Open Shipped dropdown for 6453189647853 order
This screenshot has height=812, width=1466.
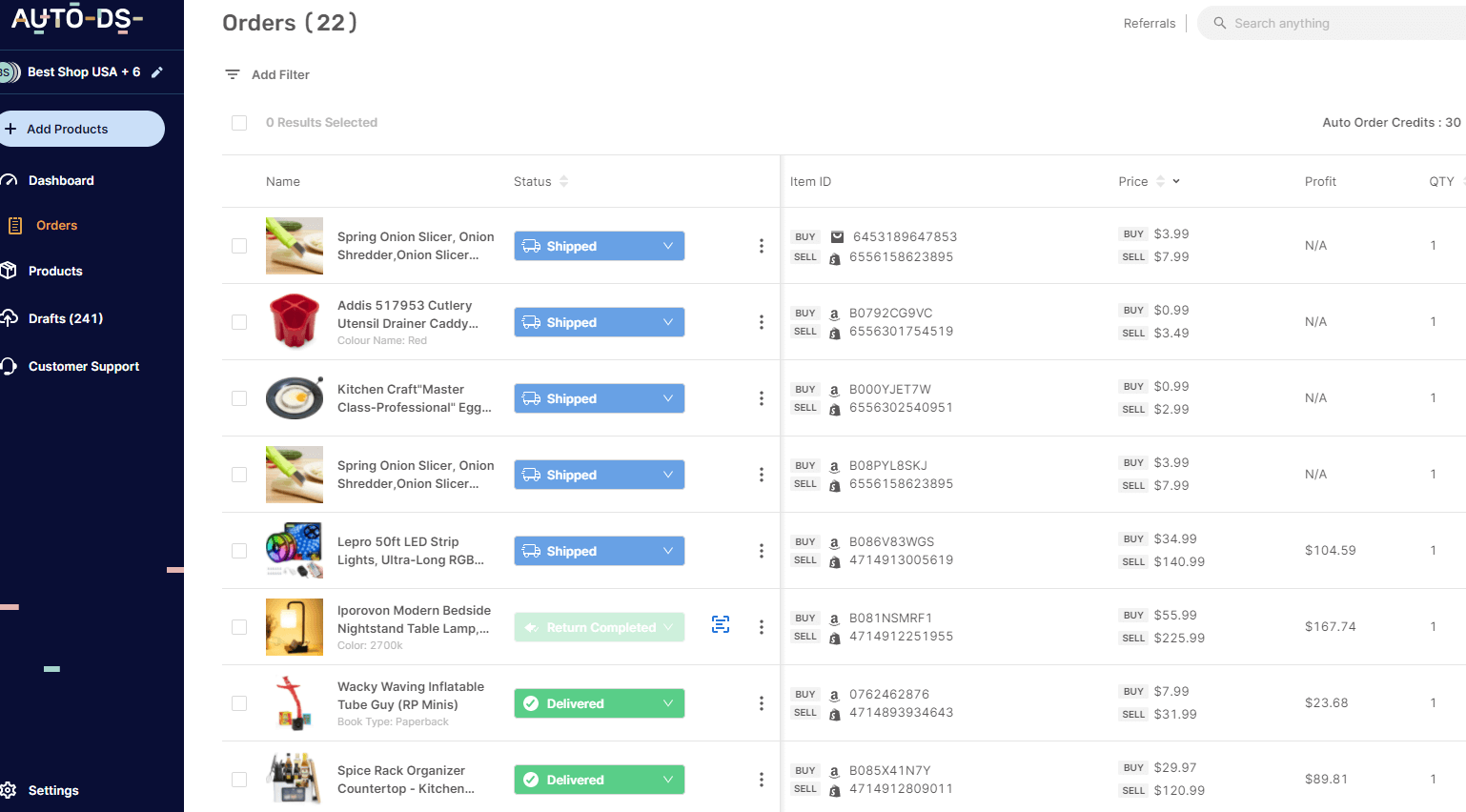600,246
